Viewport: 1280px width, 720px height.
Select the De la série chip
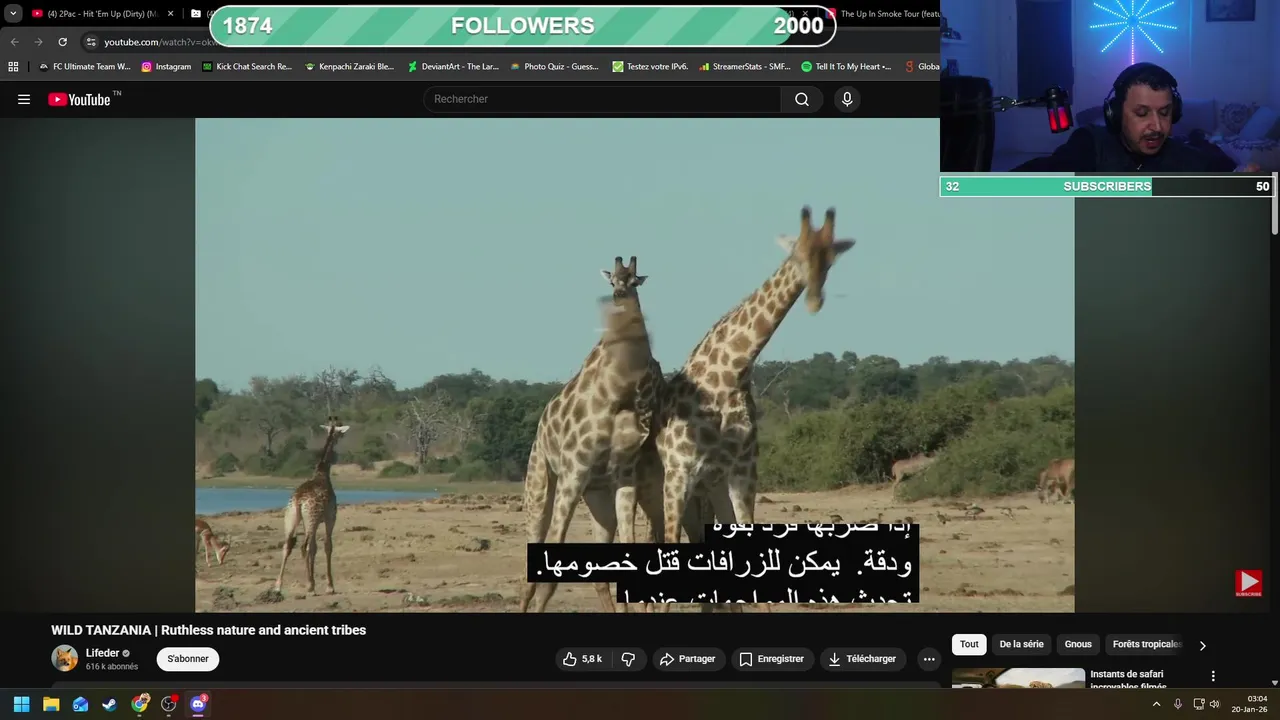click(x=1021, y=645)
